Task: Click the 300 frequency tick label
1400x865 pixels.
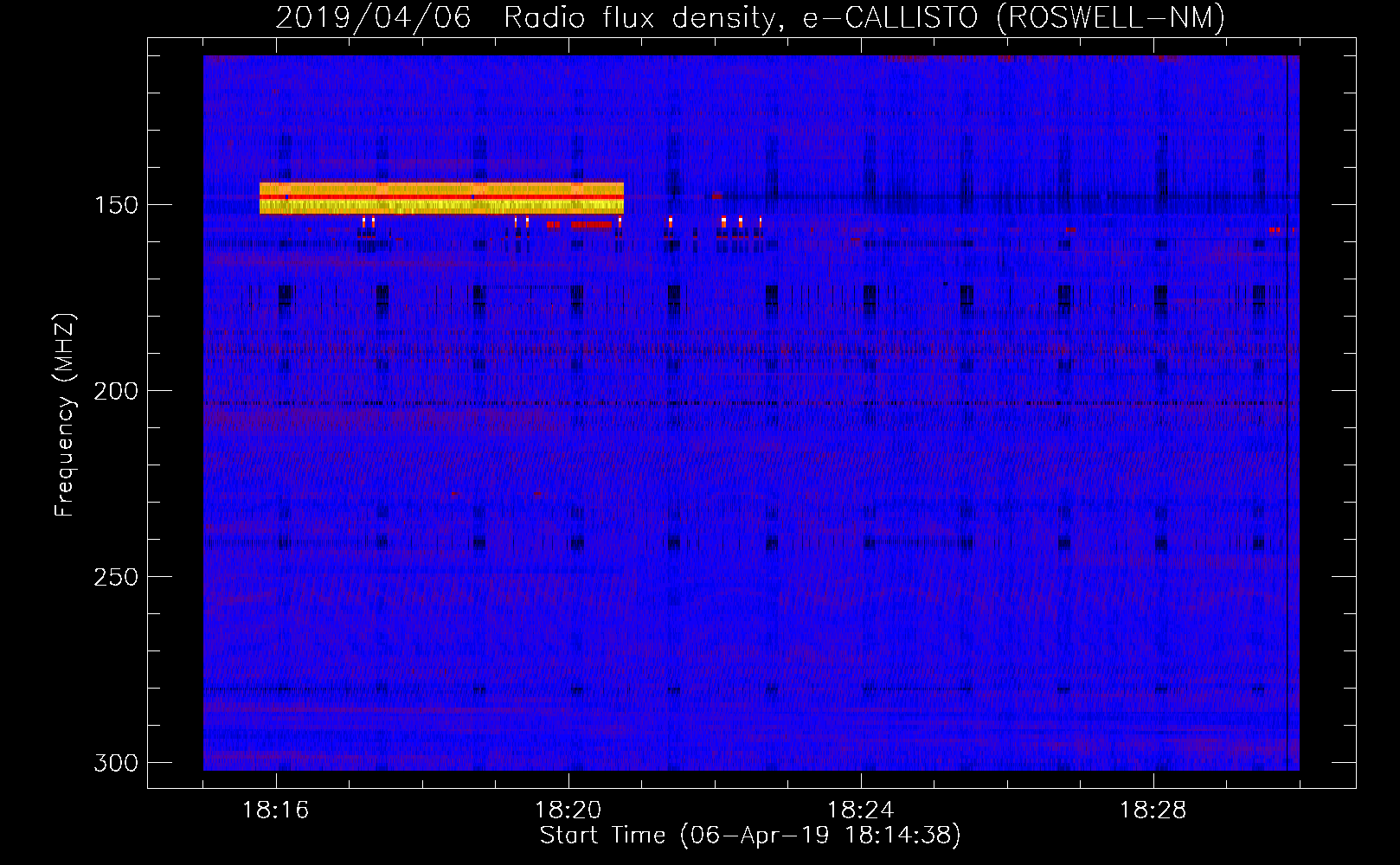Action: [116, 763]
